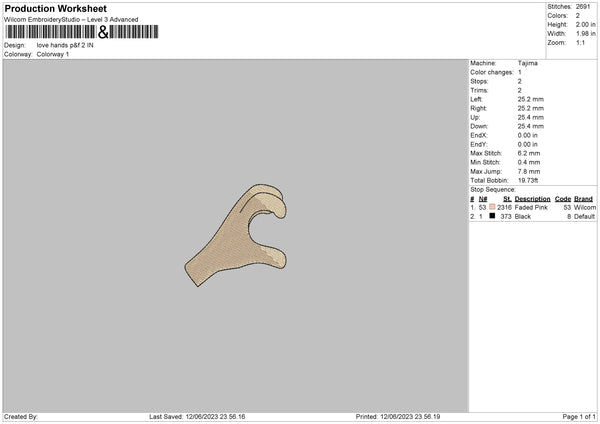
Task: Click the EndX value 0.00 in
Action: point(527,135)
